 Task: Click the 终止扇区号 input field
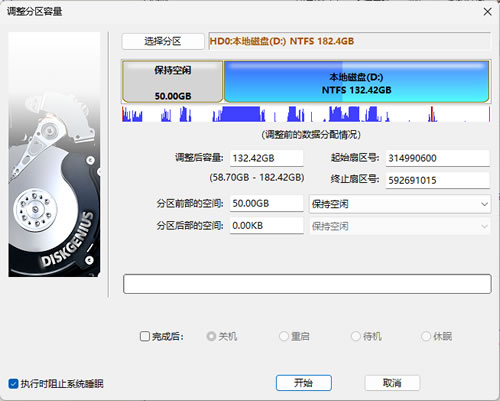[438, 180]
